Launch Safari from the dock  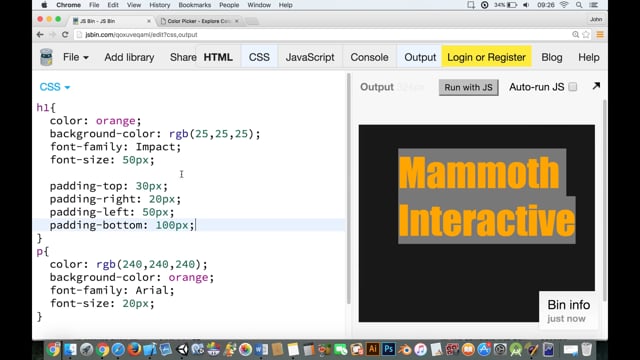(x=118, y=349)
